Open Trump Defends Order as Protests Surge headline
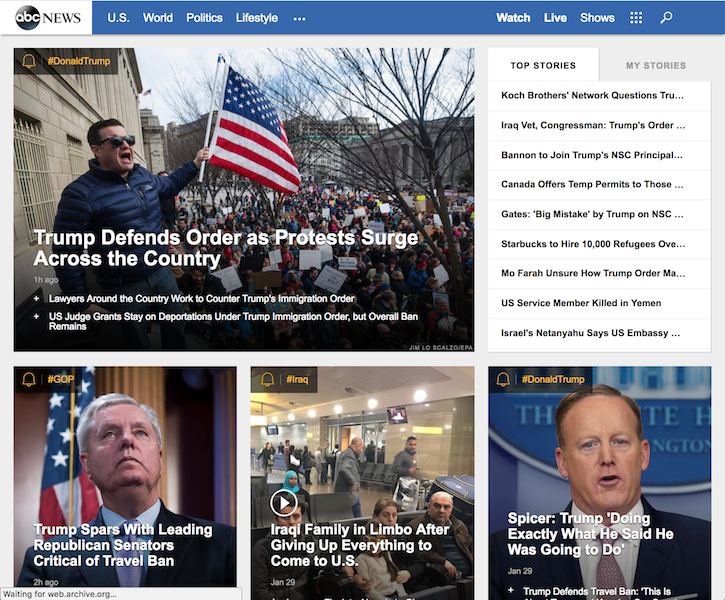This screenshot has width=725, height=600. point(226,248)
